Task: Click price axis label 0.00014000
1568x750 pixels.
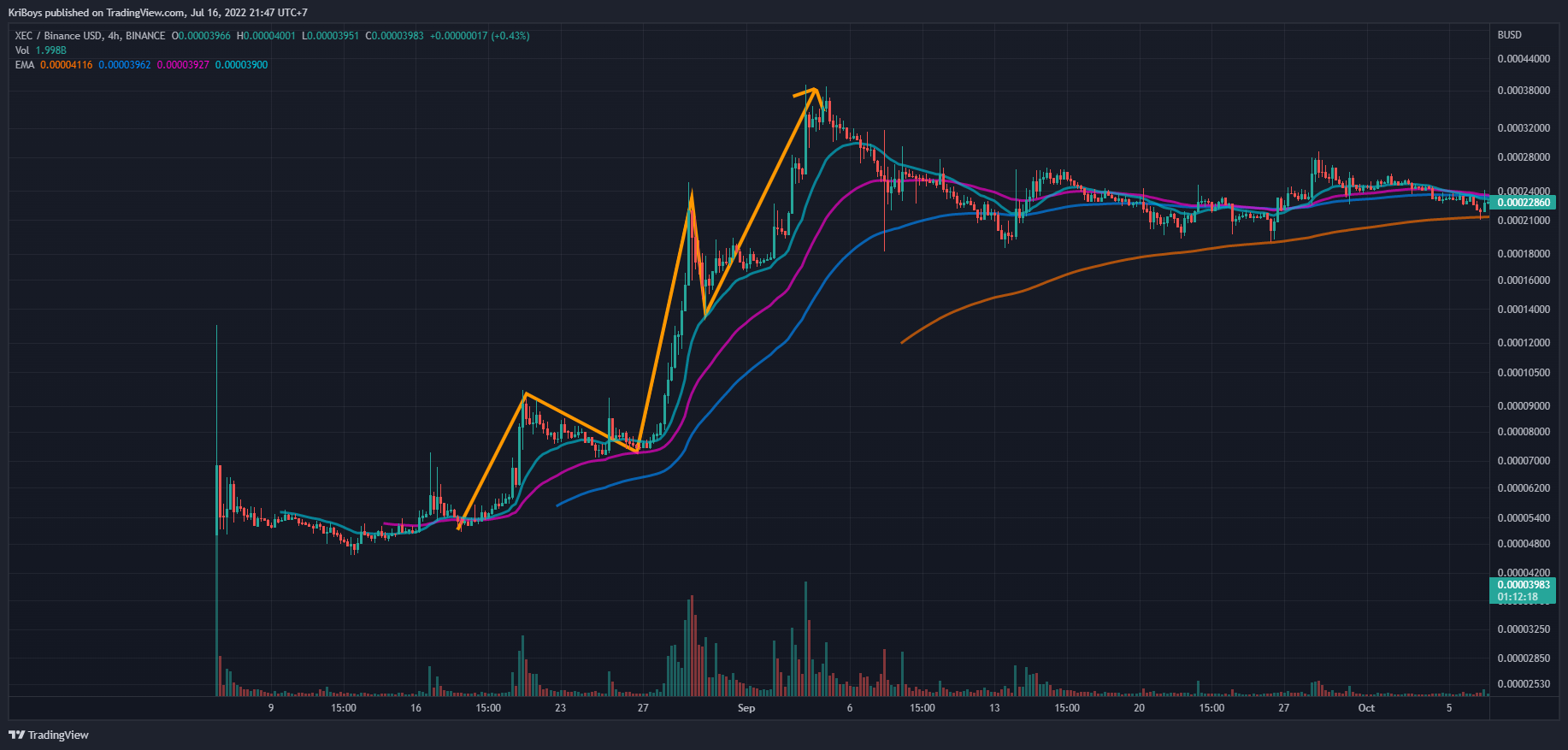Action: (x=1524, y=310)
